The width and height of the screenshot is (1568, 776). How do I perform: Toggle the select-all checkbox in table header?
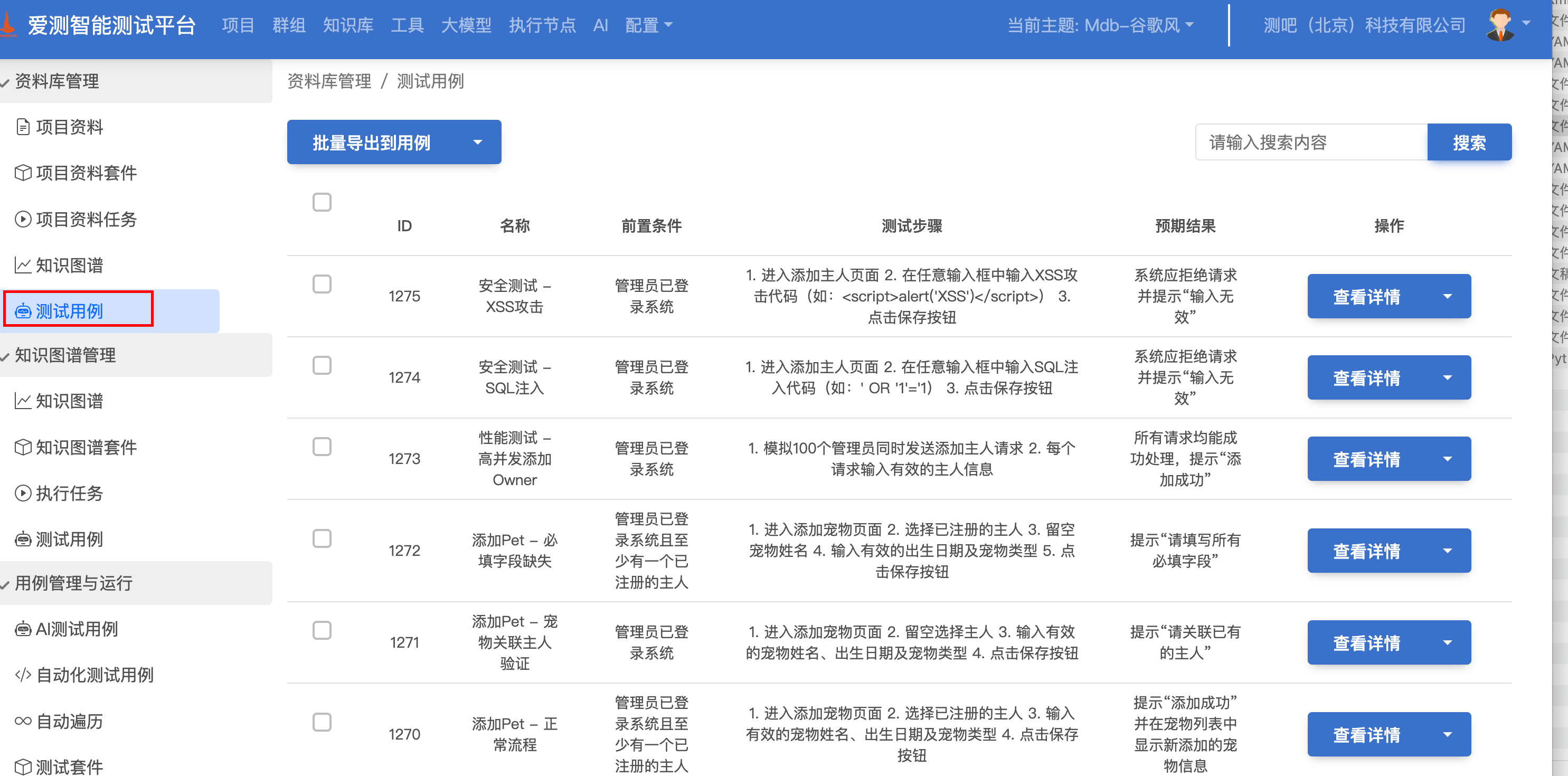(x=322, y=202)
